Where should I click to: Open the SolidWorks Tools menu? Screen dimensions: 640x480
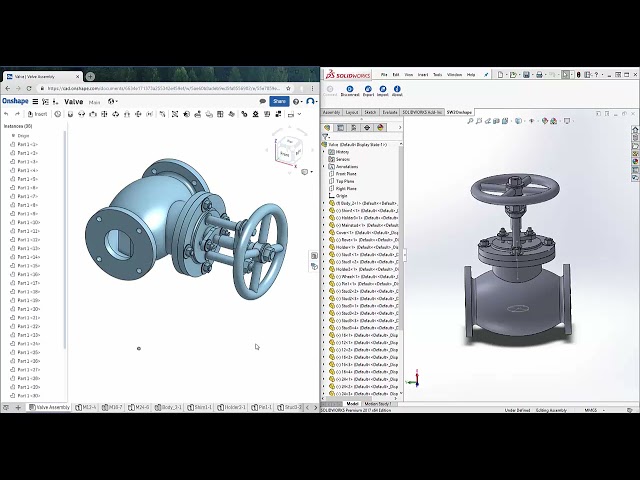click(x=437, y=75)
